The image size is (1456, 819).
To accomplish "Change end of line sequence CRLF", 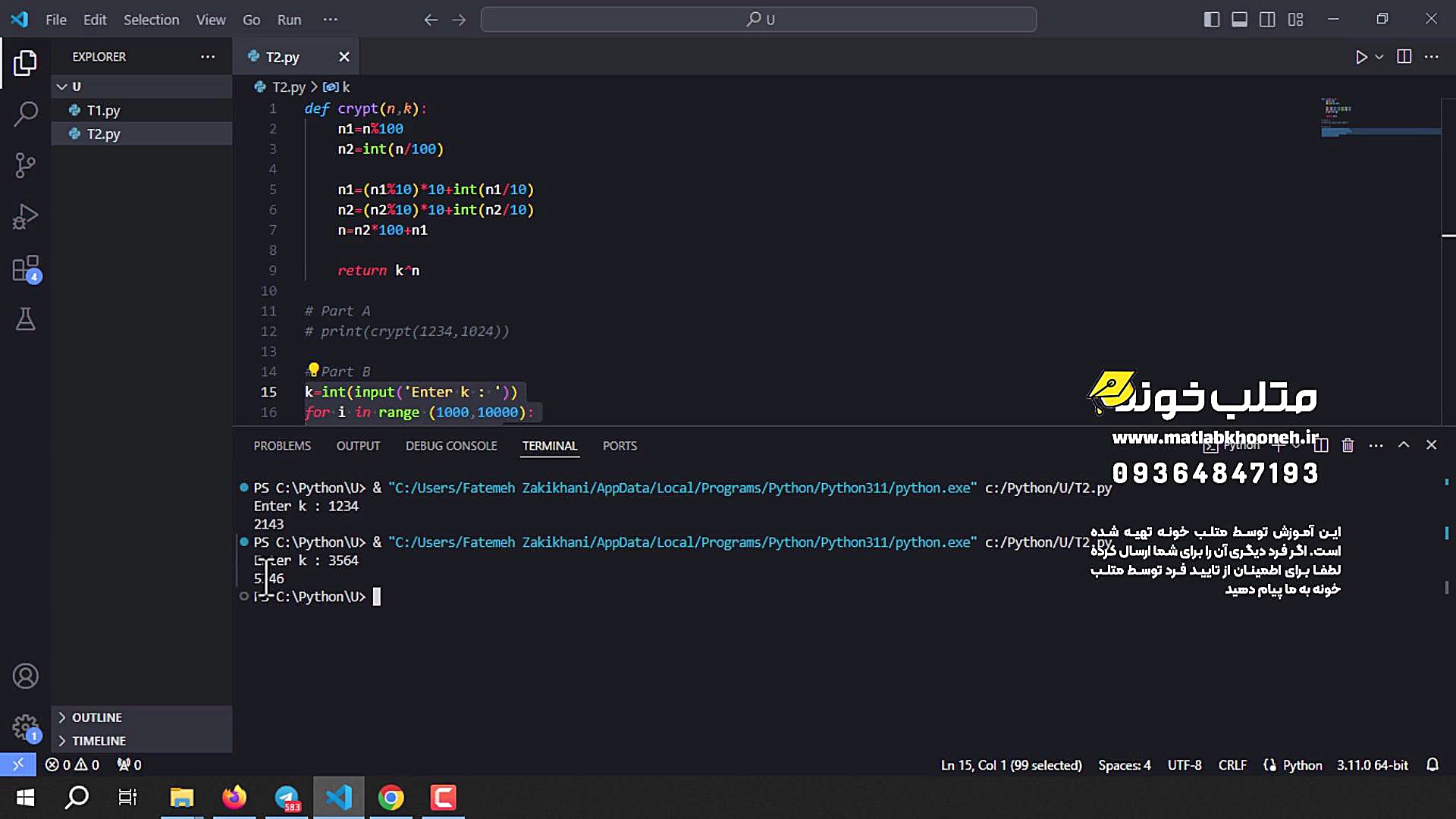I will coord(1232,765).
